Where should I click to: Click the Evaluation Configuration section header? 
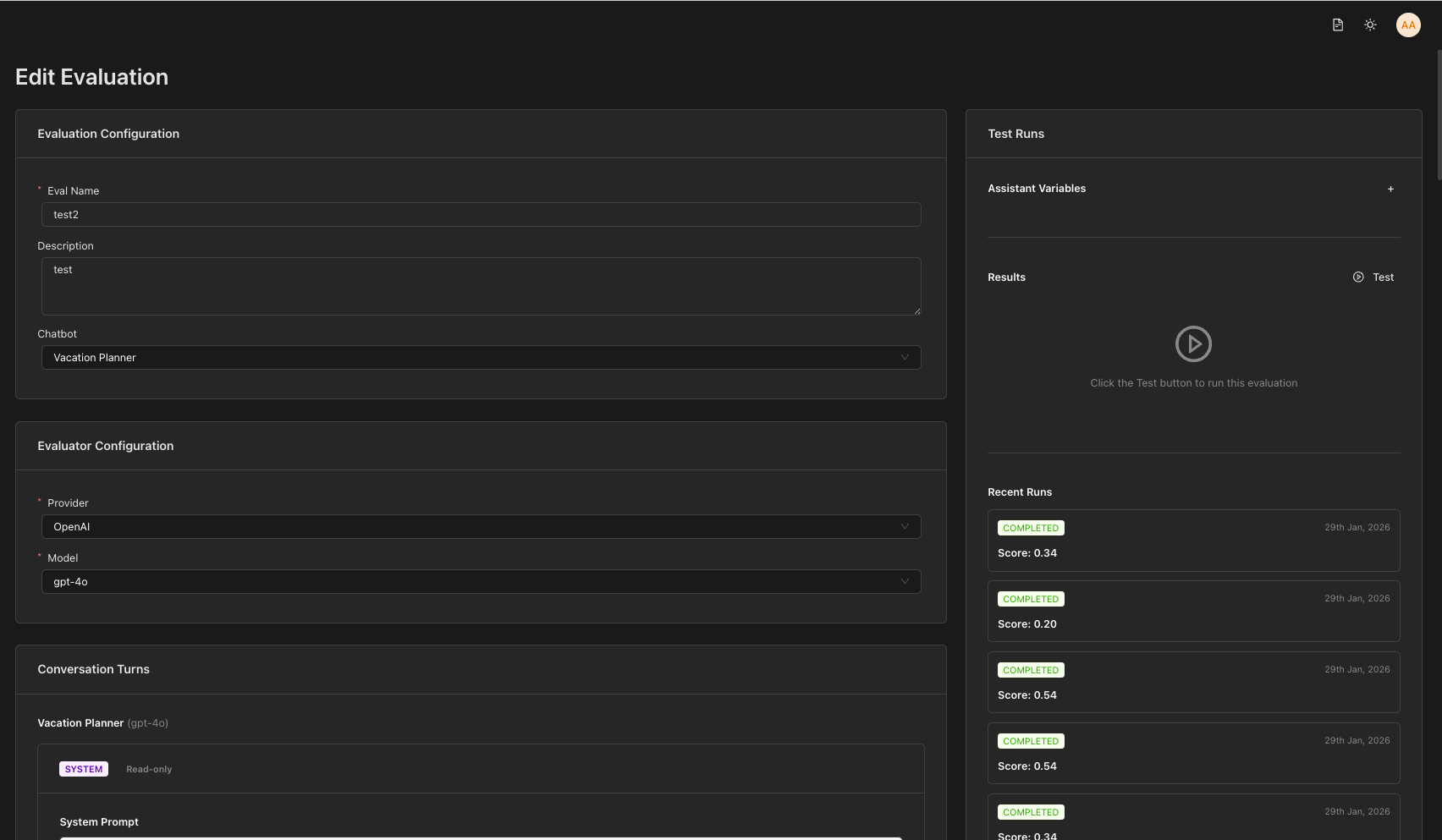point(108,133)
